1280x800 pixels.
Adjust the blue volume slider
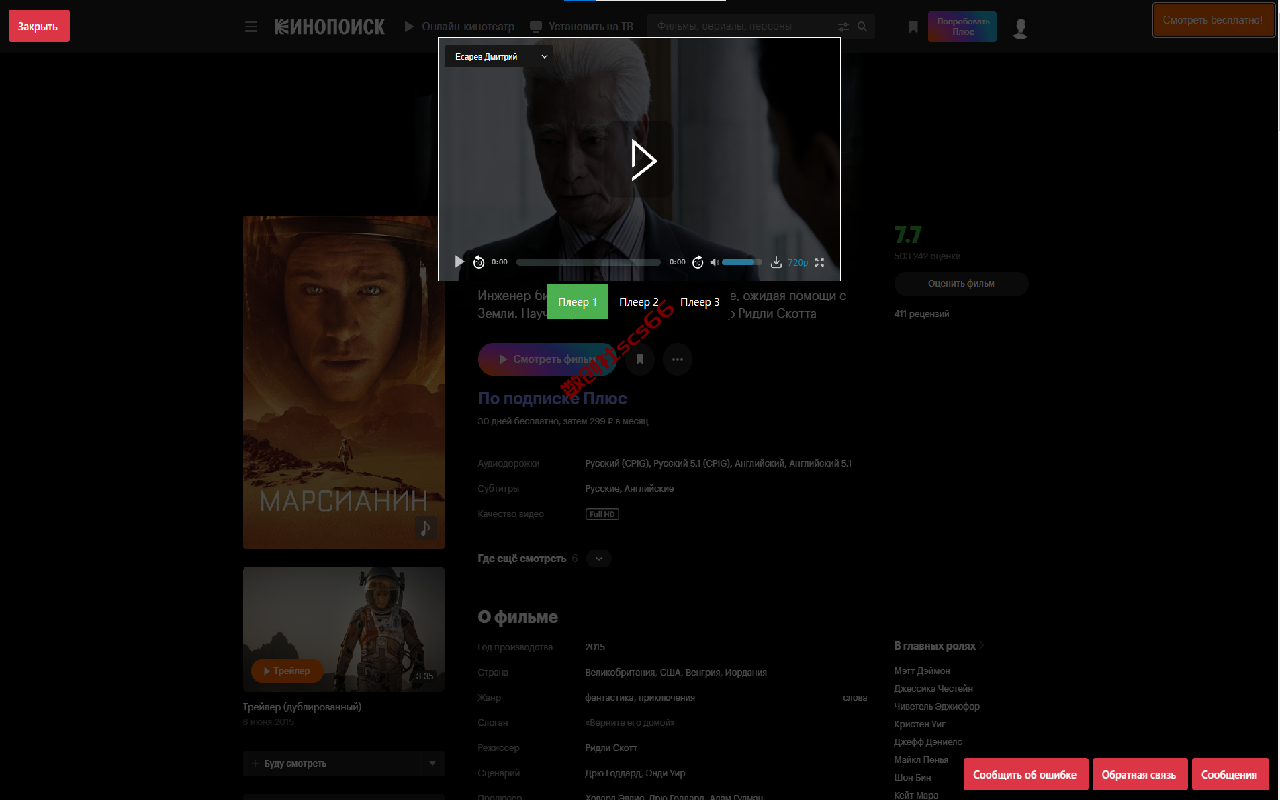(x=742, y=262)
